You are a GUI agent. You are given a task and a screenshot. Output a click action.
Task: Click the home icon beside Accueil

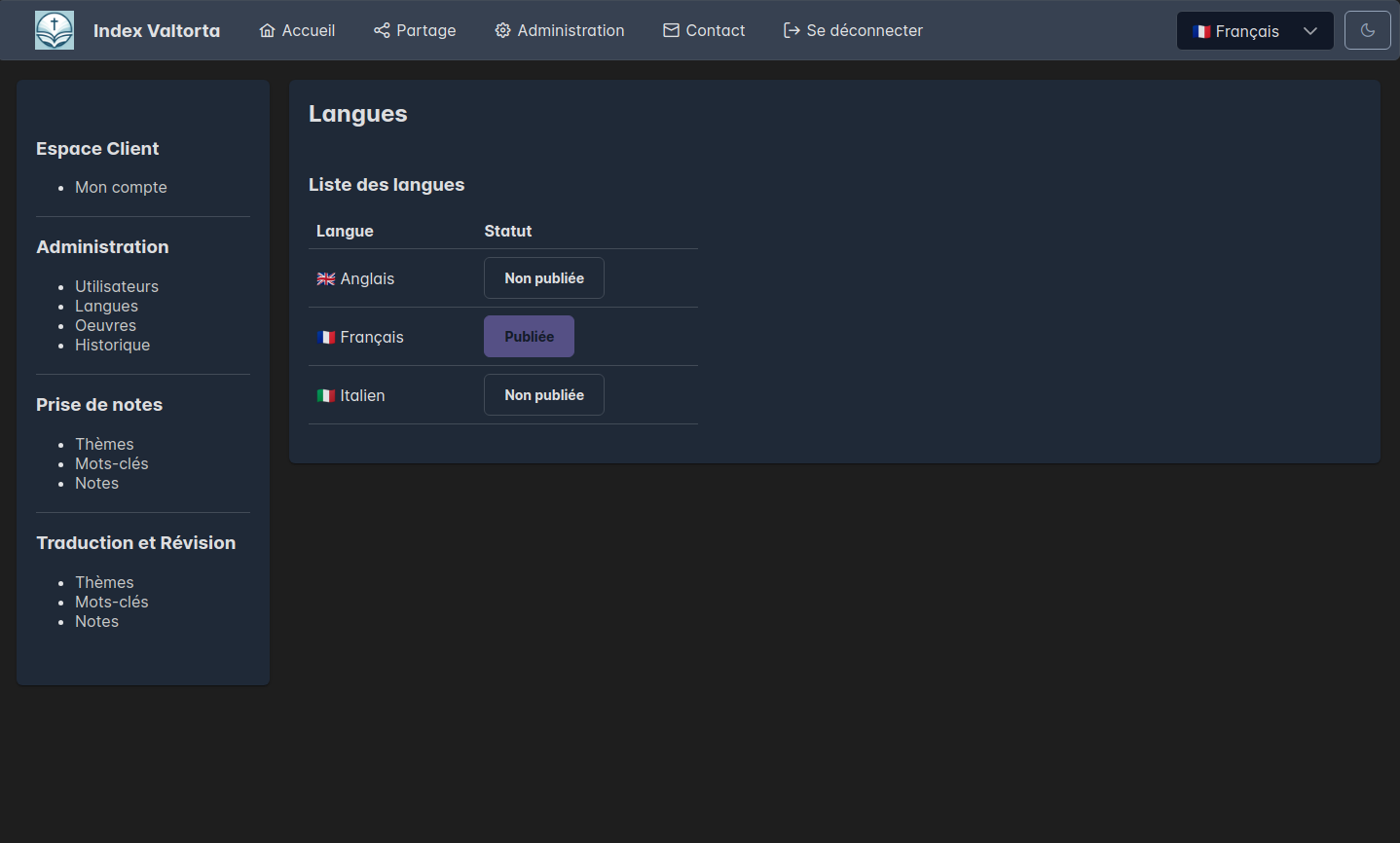click(x=267, y=30)
